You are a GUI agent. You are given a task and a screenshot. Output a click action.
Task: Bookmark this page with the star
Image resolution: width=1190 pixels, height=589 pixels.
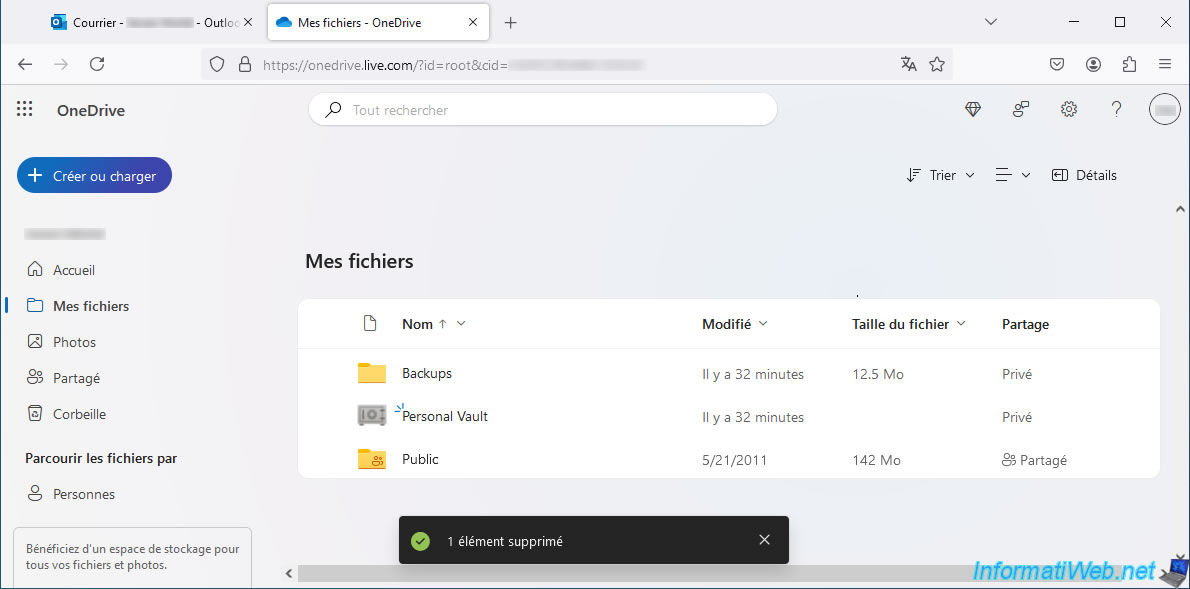[x=937, y=65]
